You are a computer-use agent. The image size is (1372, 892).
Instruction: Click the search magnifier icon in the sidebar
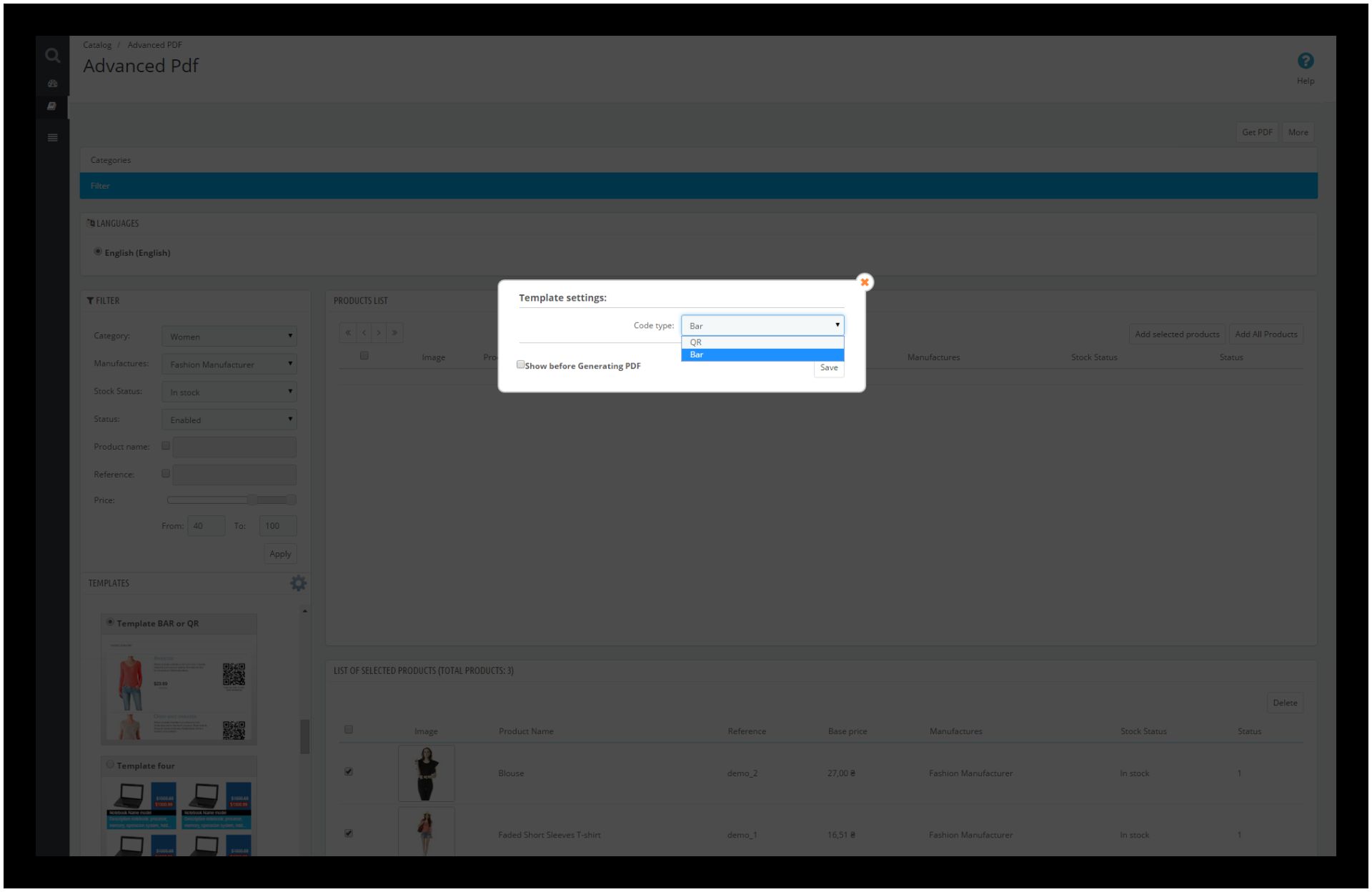coord(52,55)
